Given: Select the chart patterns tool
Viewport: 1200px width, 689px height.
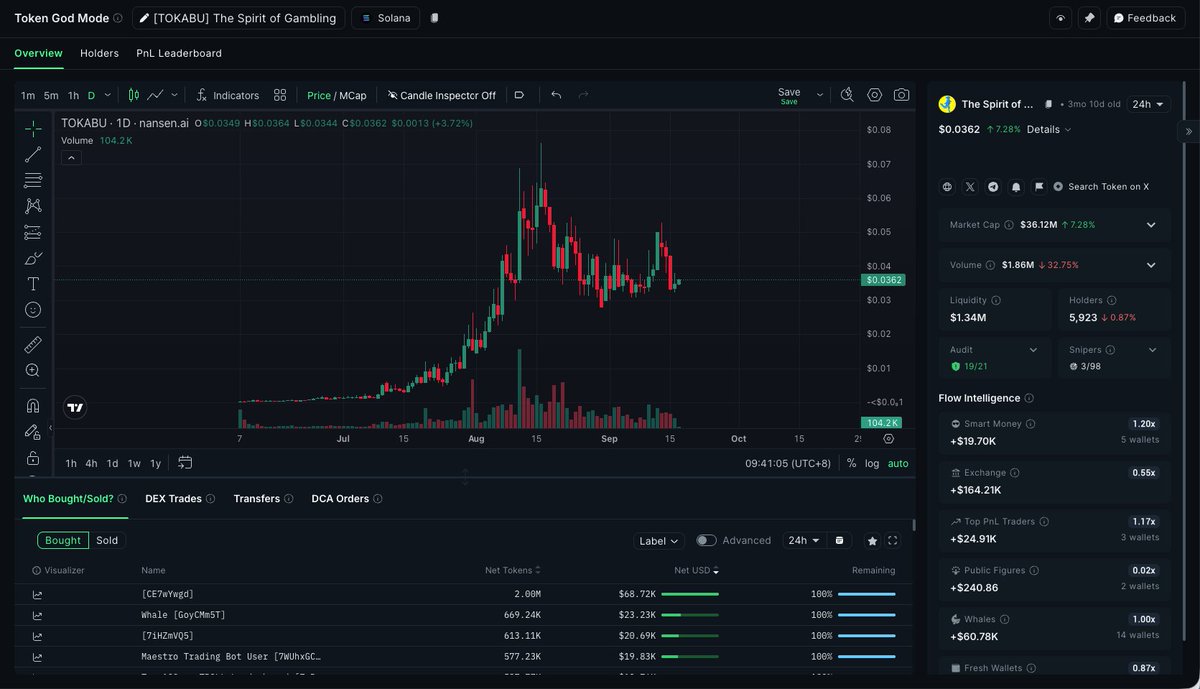Looking at the screenshot, I should (33, 206).
